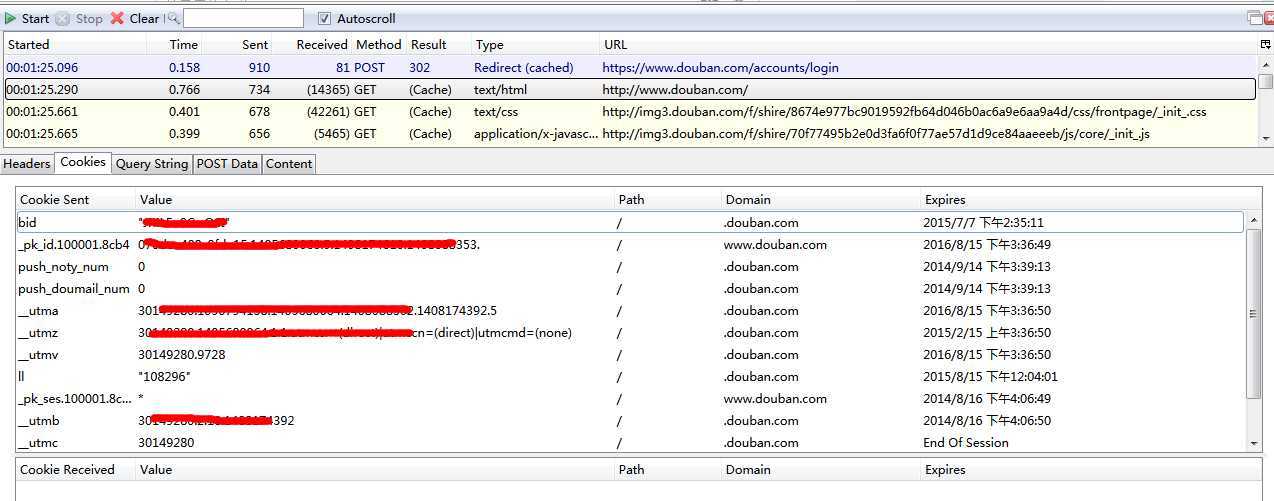1274x501 pixels.
Task: Click the grey Stop recording icon
Action: (63, 18)
